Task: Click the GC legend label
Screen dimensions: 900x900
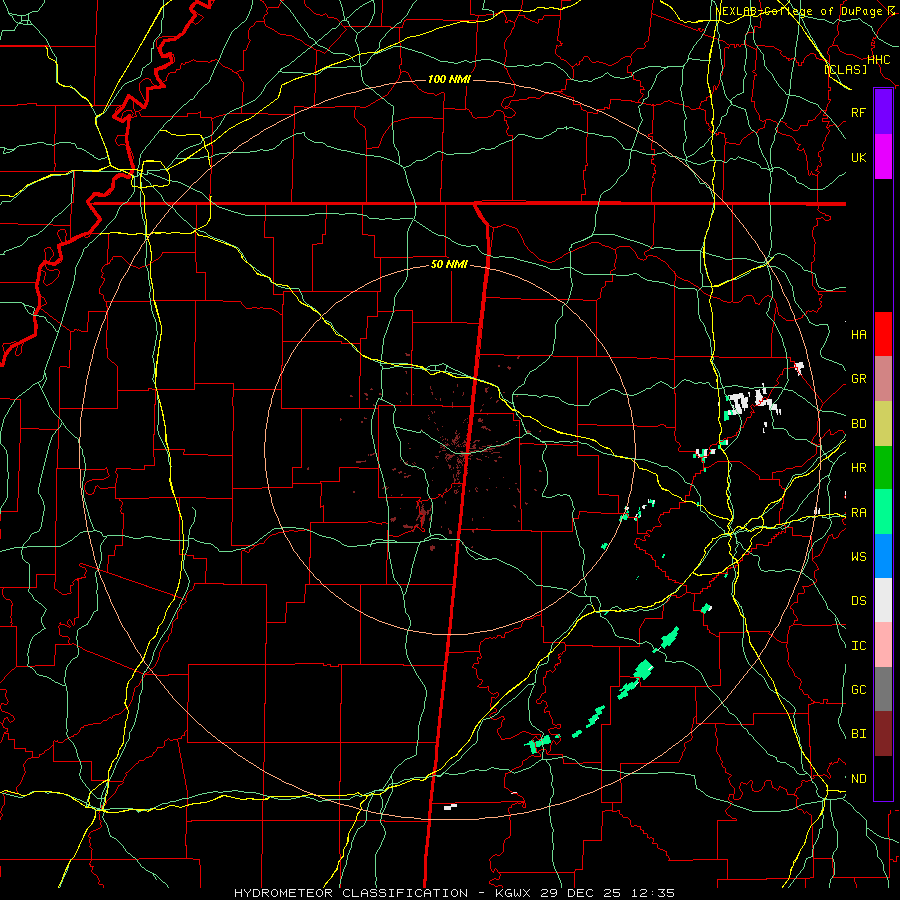Action: click(859, 690)
